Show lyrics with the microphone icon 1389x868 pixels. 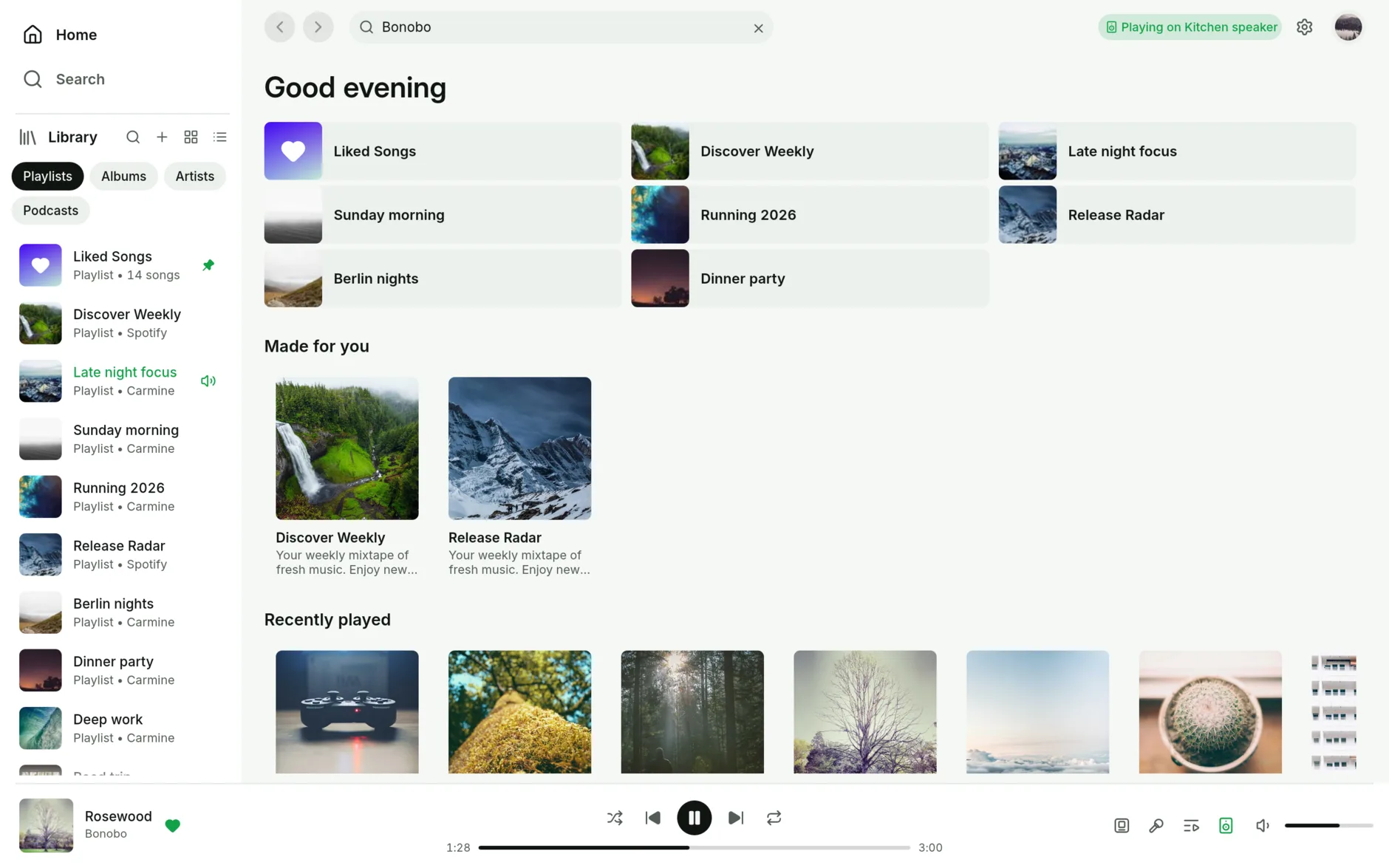(x=1156, y=826)
